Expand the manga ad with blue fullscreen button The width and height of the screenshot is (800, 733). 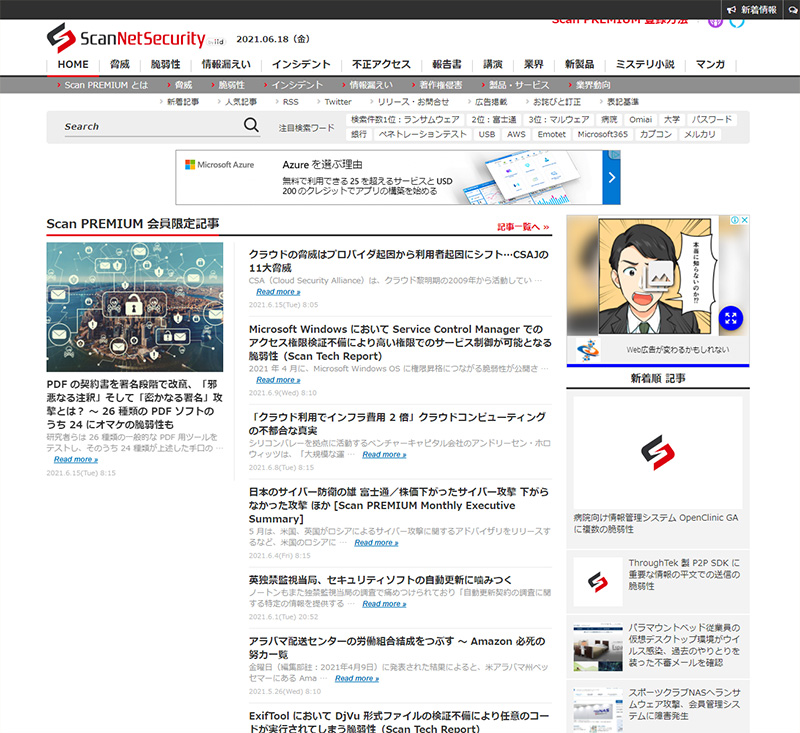pyautogui.click(x=731, y=318)
